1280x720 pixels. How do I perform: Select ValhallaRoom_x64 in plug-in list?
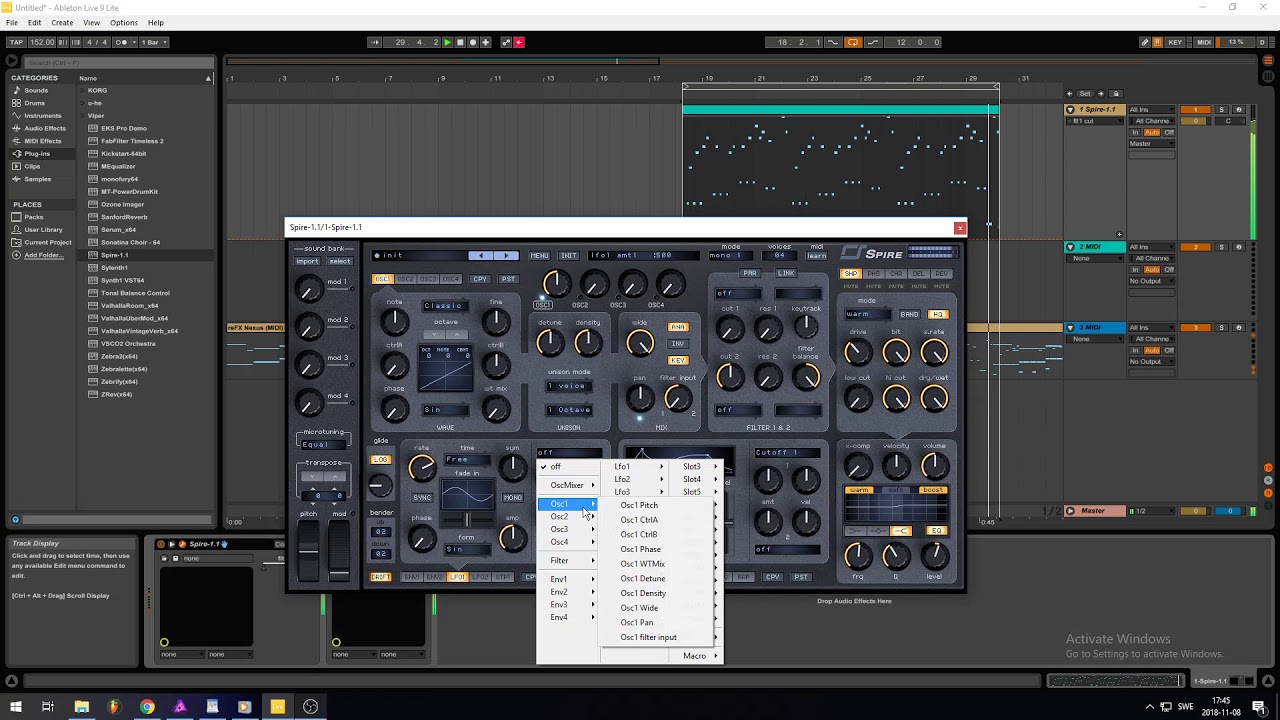tap(129, 306)
